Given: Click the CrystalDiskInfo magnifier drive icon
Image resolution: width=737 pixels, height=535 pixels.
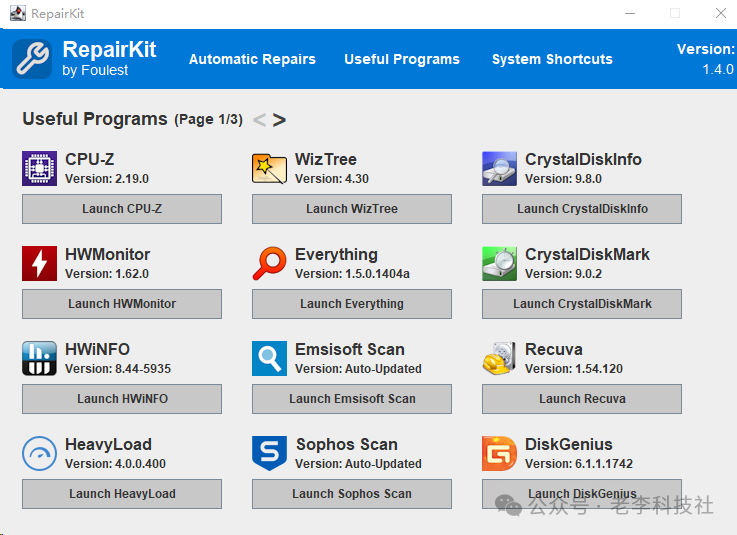Looking at the screenshot, I should (499, 168).
